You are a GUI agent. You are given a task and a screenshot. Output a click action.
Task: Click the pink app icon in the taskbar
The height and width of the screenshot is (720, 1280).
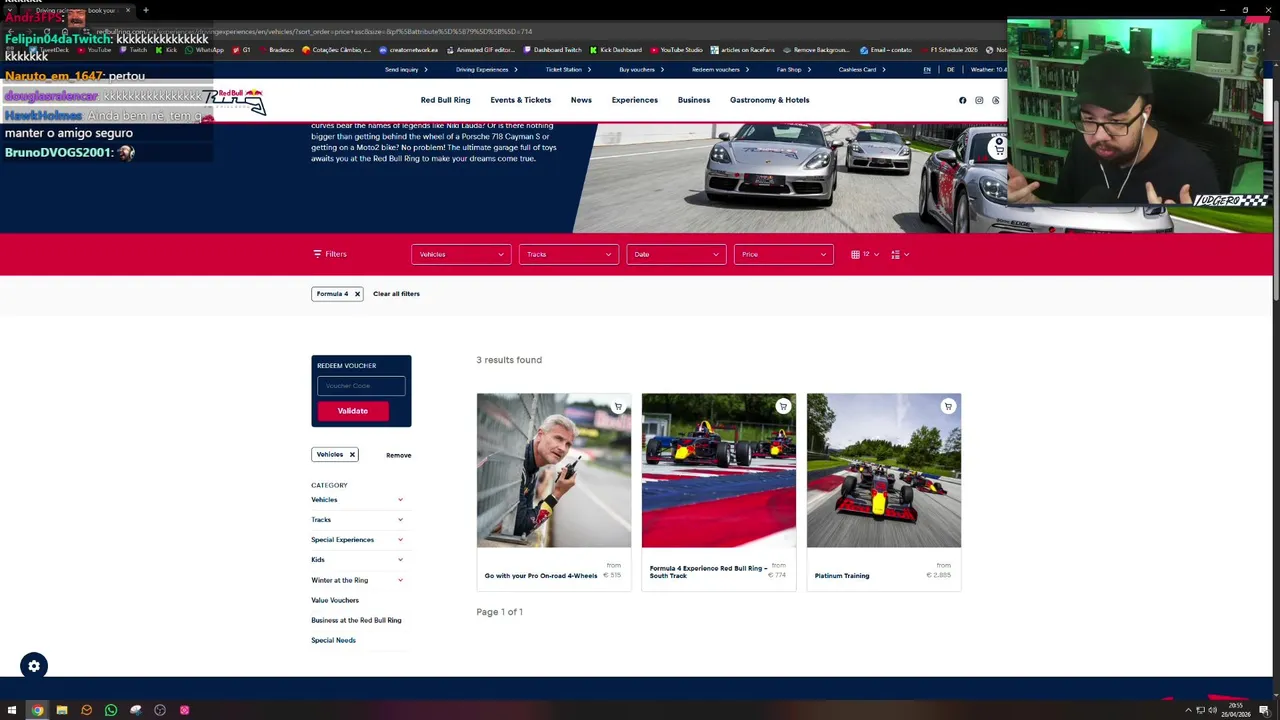(184, 710)
